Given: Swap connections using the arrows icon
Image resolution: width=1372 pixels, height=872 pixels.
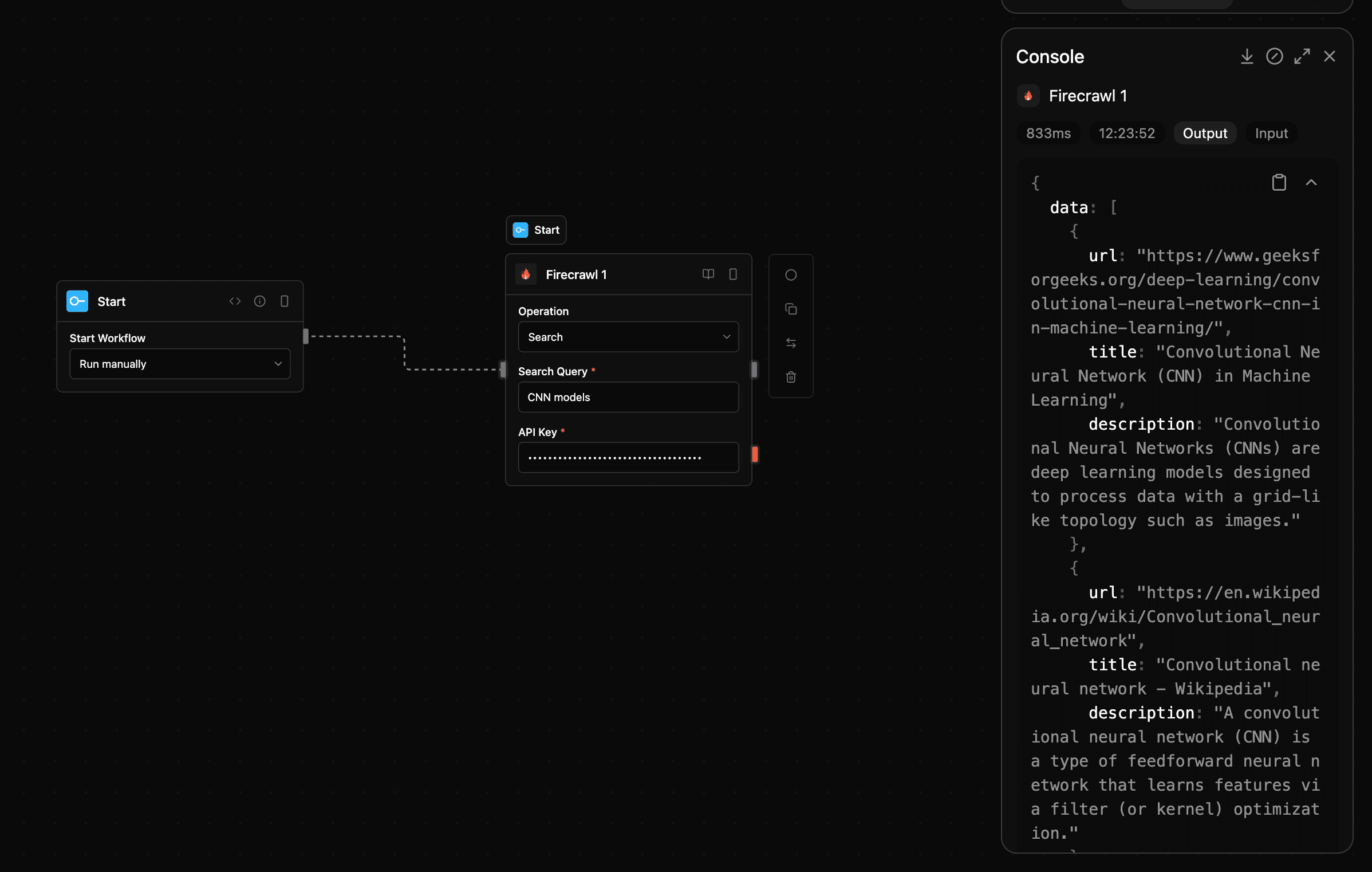Looking at the screenshot, I should coord(791,342).
